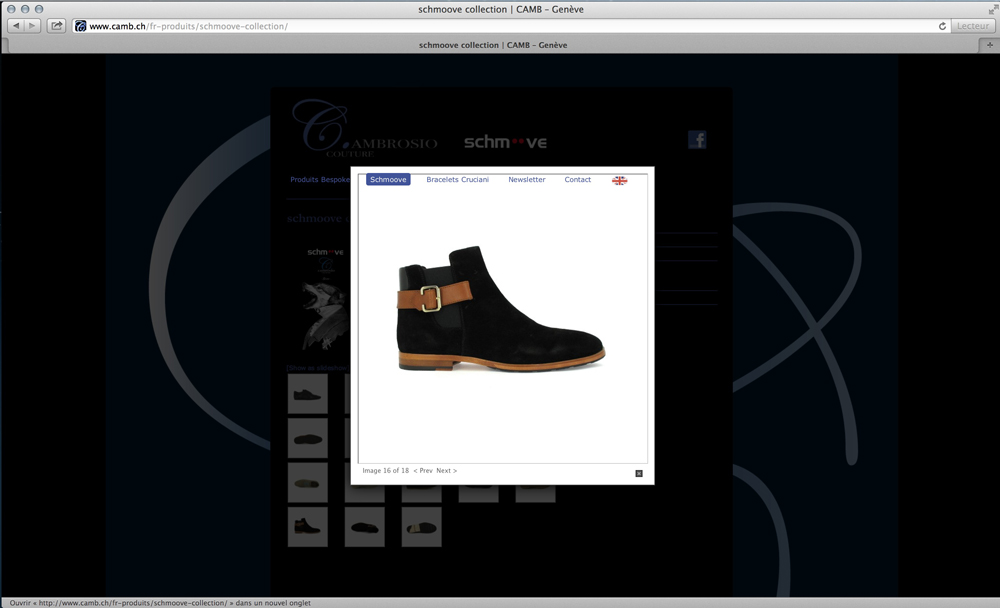Add a new tab with plus button
The width and height of the screenshot is (1000, 608).
[989, 45]
